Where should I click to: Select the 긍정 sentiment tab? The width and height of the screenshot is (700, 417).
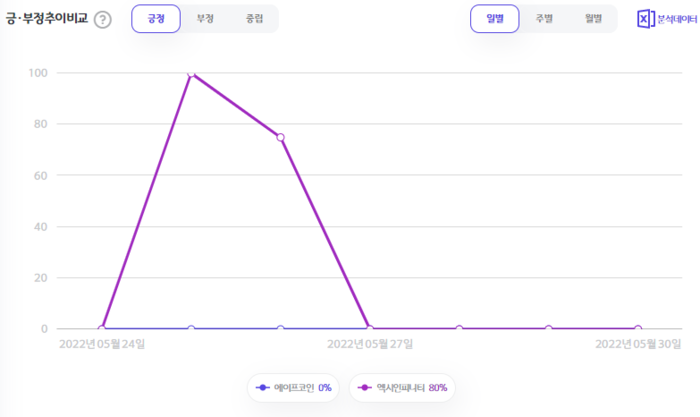point(156,19)
